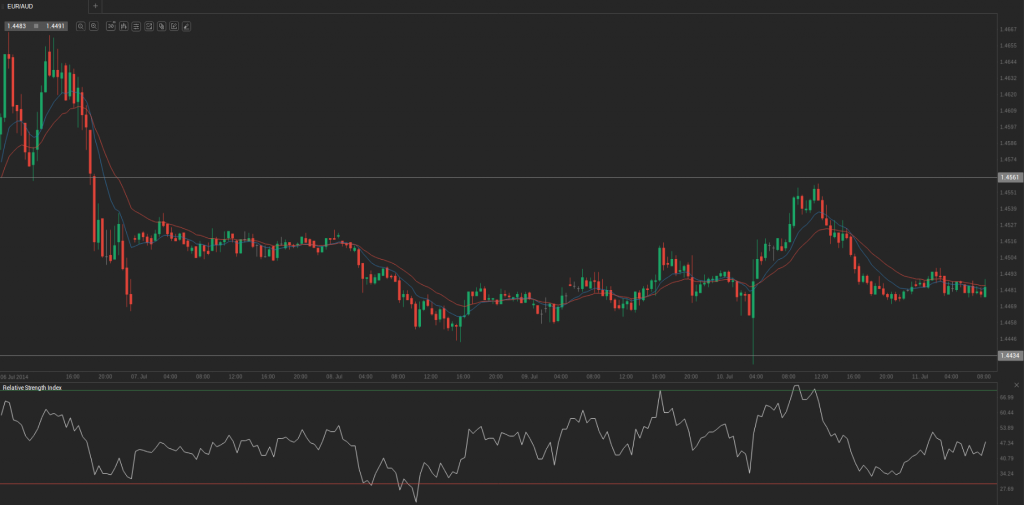Select the 1.4434 horizontal line price label
Viewport: 1024px width, 505px height.
tap(1010, 355)
